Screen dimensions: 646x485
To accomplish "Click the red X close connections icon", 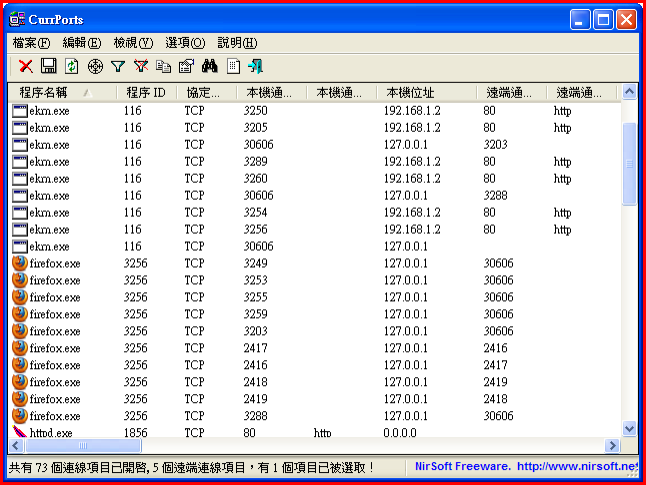I will coord(26,66).
